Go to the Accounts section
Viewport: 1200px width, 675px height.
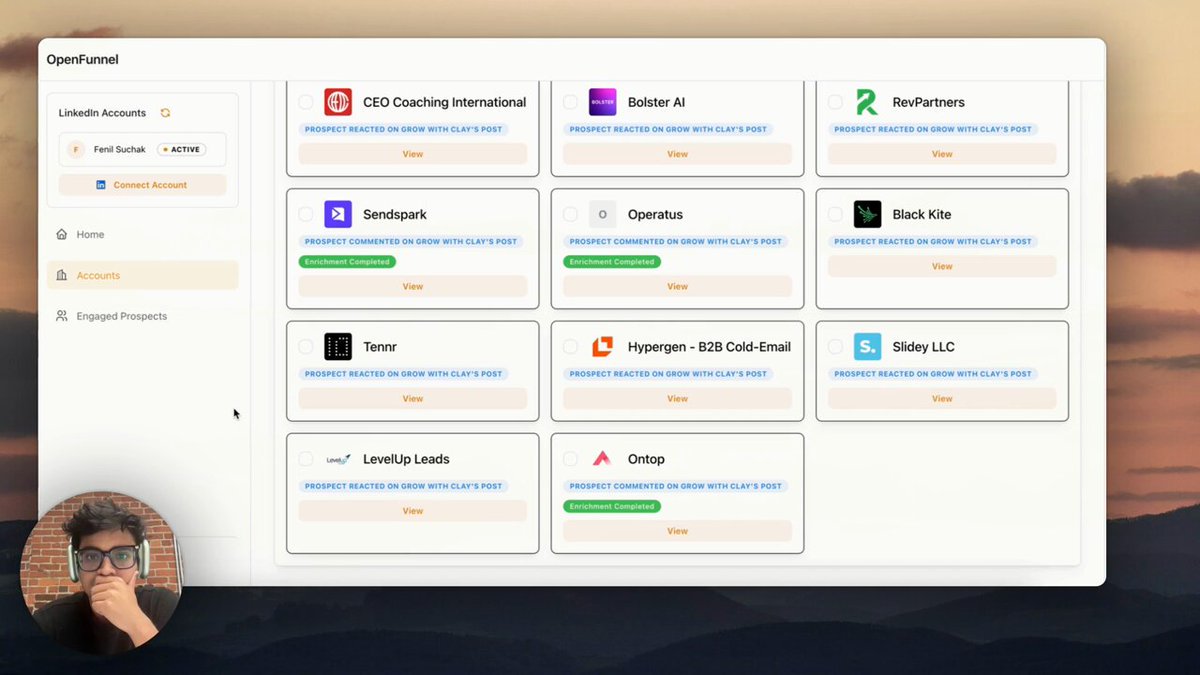(143, 275)
